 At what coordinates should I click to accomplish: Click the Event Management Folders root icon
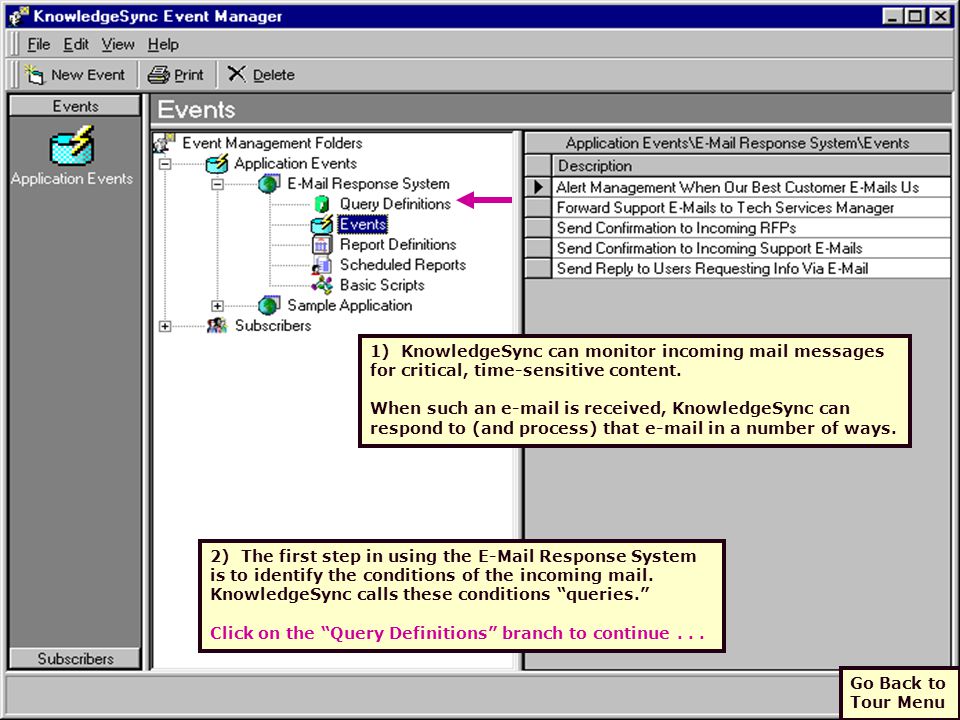tap(164, 143)
